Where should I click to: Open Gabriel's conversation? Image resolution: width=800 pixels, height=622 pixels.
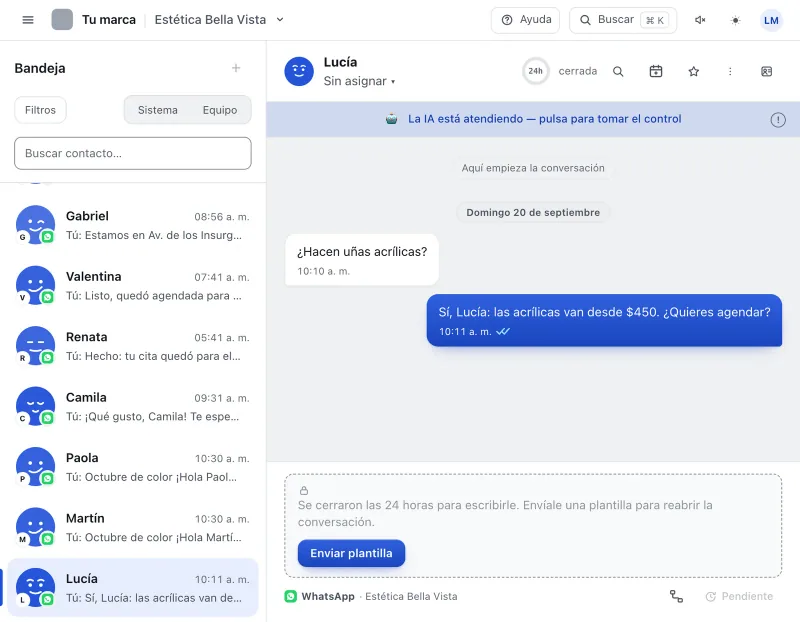133,225
